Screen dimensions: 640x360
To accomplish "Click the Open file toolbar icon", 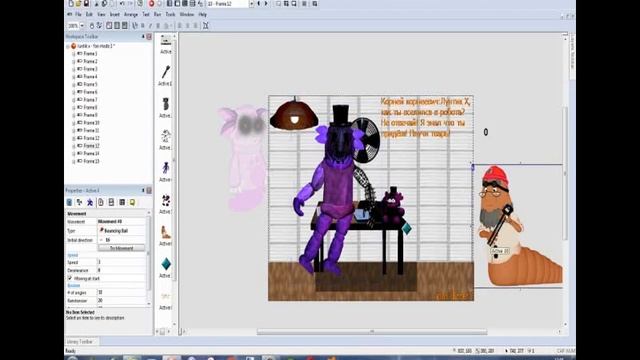I will tap(79, 4).
